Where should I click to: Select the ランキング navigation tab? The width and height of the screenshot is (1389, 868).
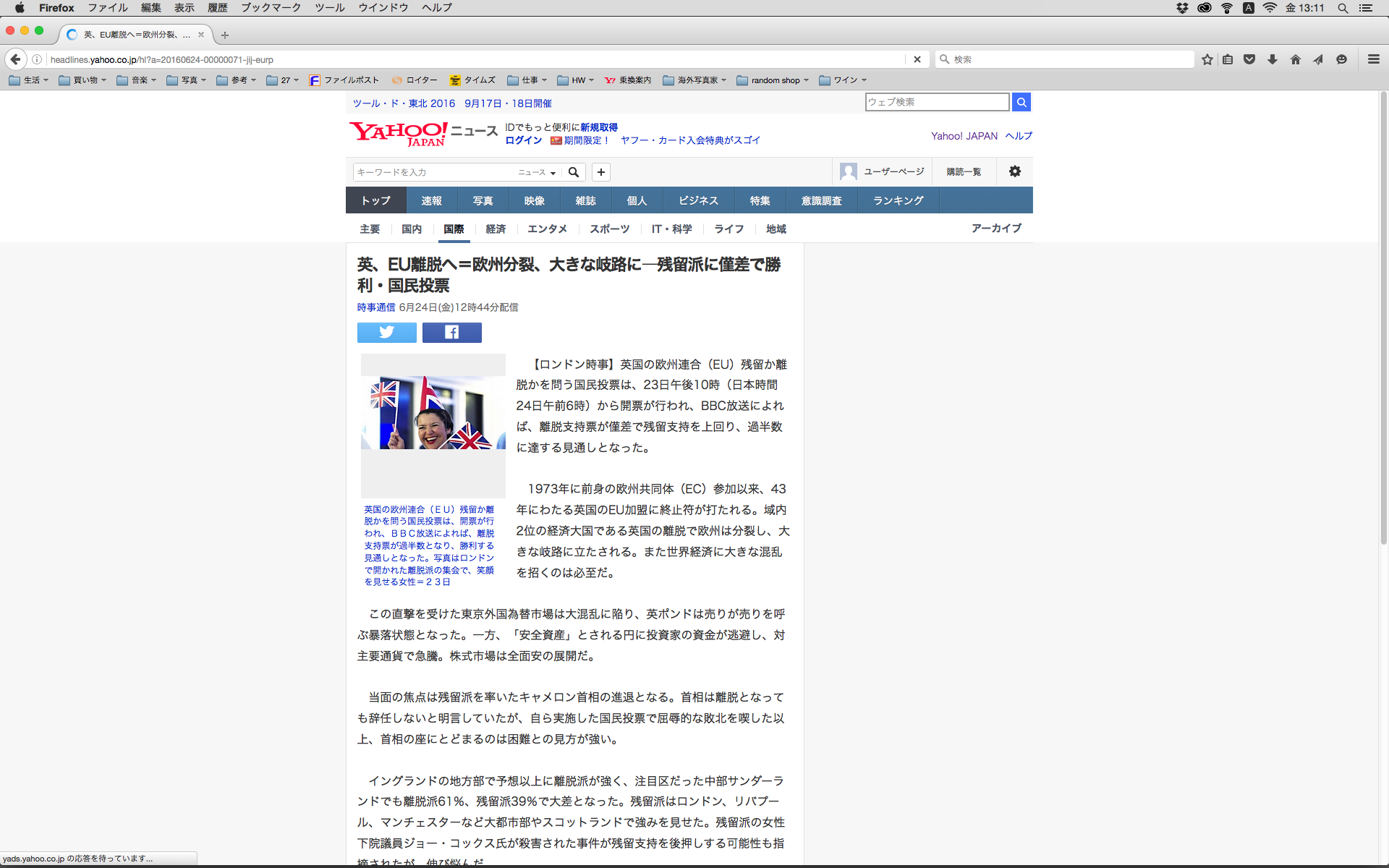tap(898, 200)
